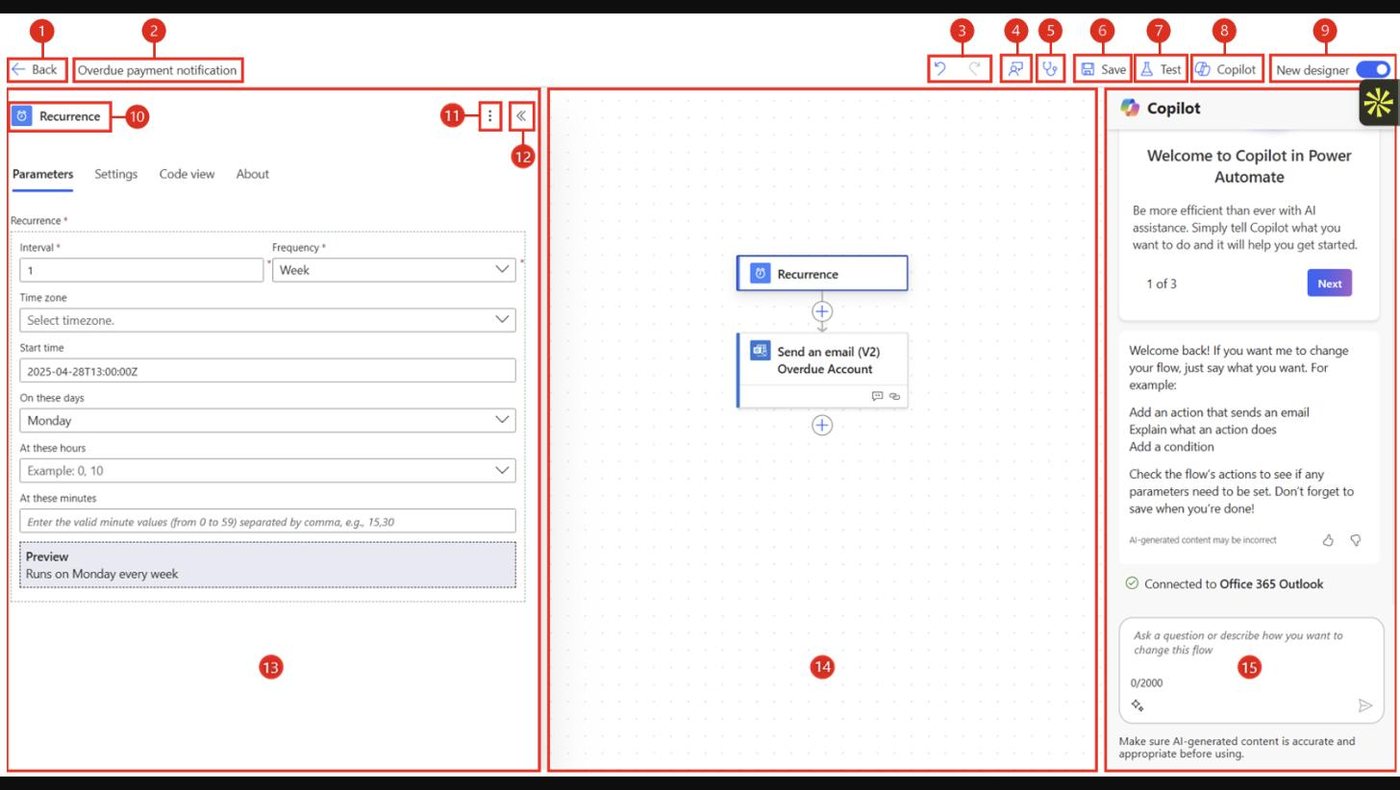This screenshot has width=1400, height=790.
Task: Click the Preview summary box
Action: (268, 565)
